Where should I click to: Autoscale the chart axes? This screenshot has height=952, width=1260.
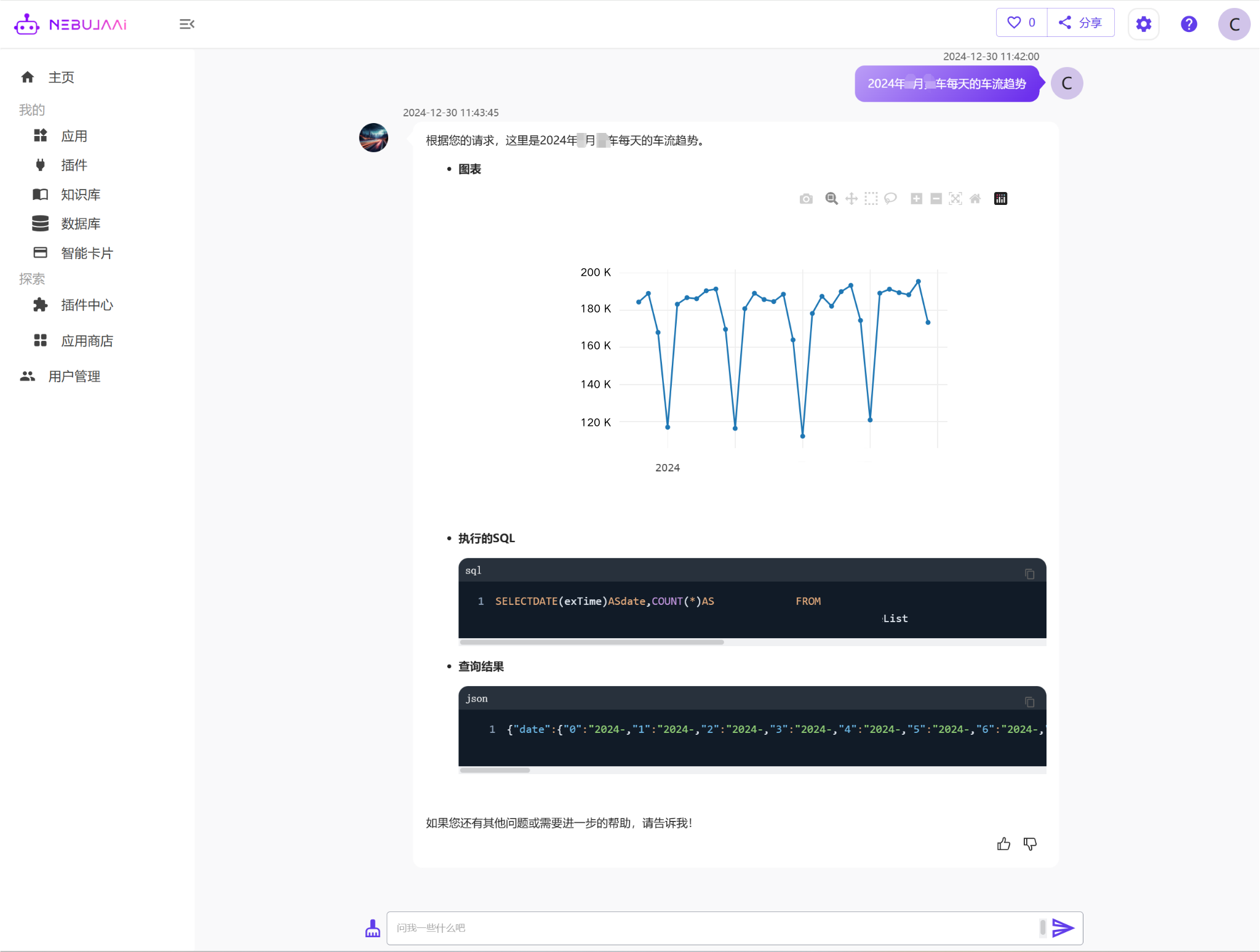pyautogui.click(x=955, y=199)
